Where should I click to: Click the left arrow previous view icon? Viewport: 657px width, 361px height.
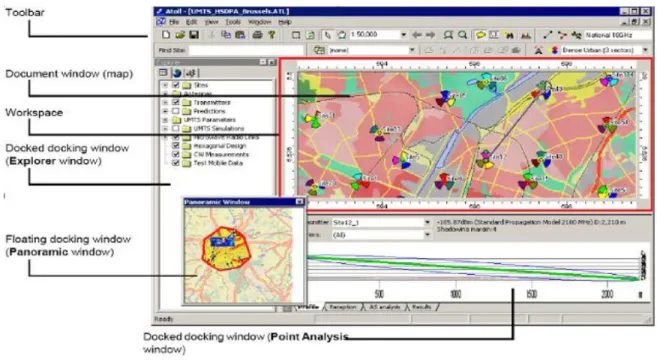coord(417,35)
